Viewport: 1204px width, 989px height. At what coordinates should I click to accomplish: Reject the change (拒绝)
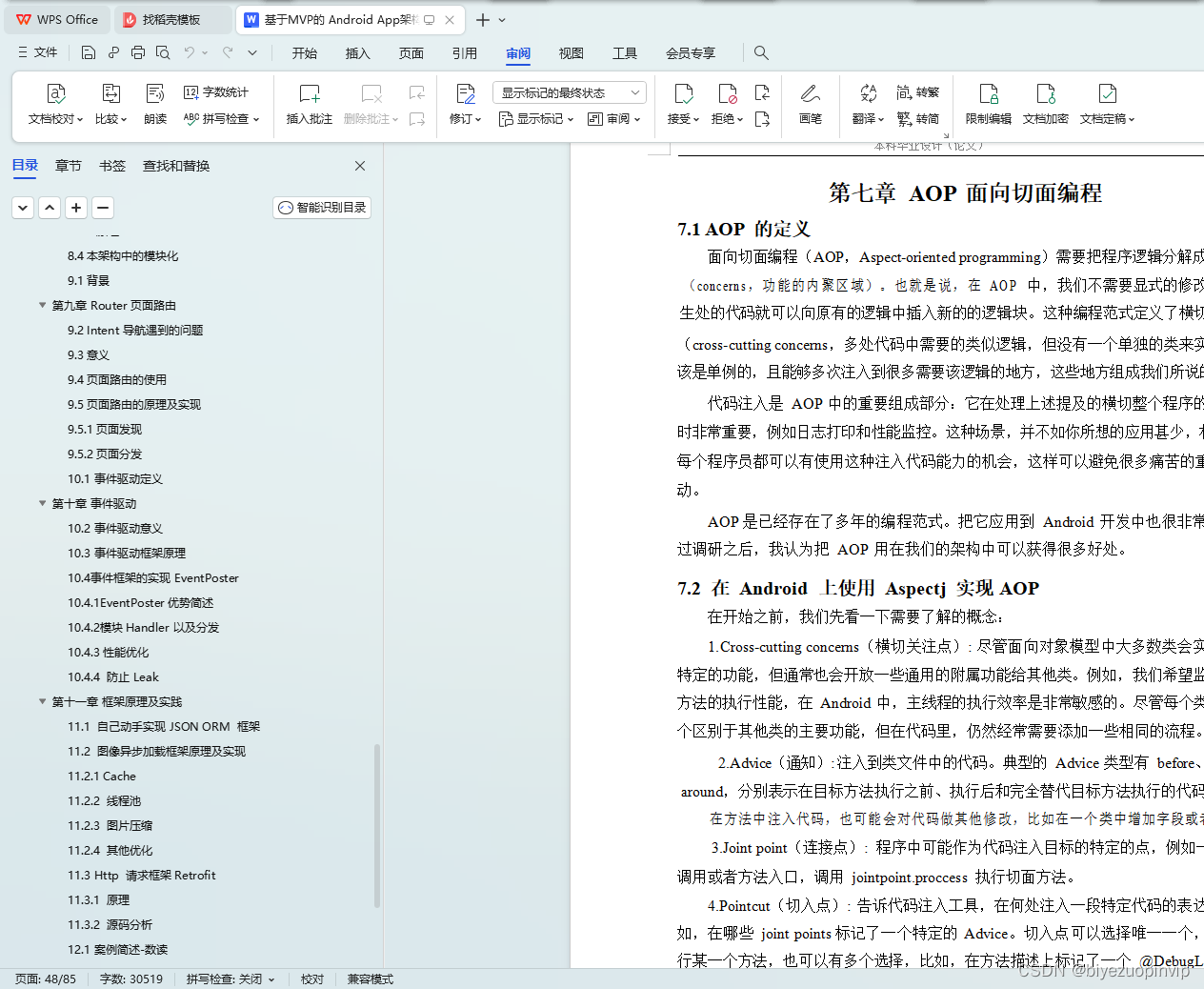727,105
